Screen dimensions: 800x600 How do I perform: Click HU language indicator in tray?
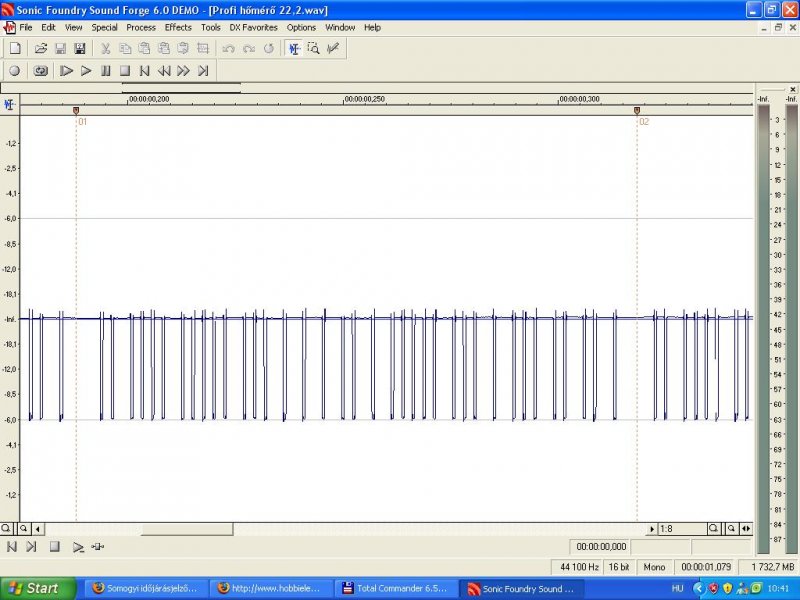coord(678,588)
